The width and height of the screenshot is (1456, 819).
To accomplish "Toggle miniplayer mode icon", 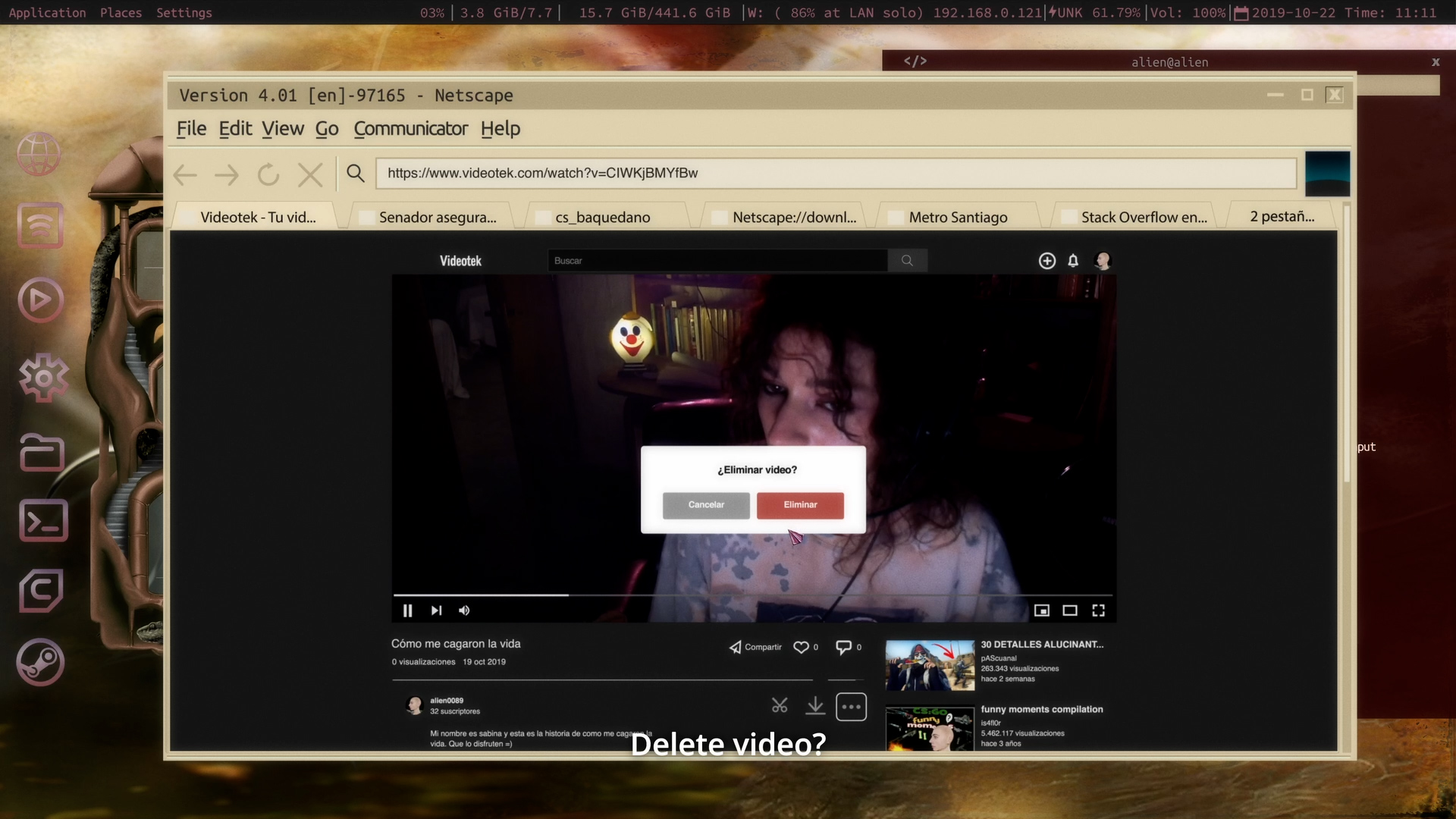I will [1042, 610].
